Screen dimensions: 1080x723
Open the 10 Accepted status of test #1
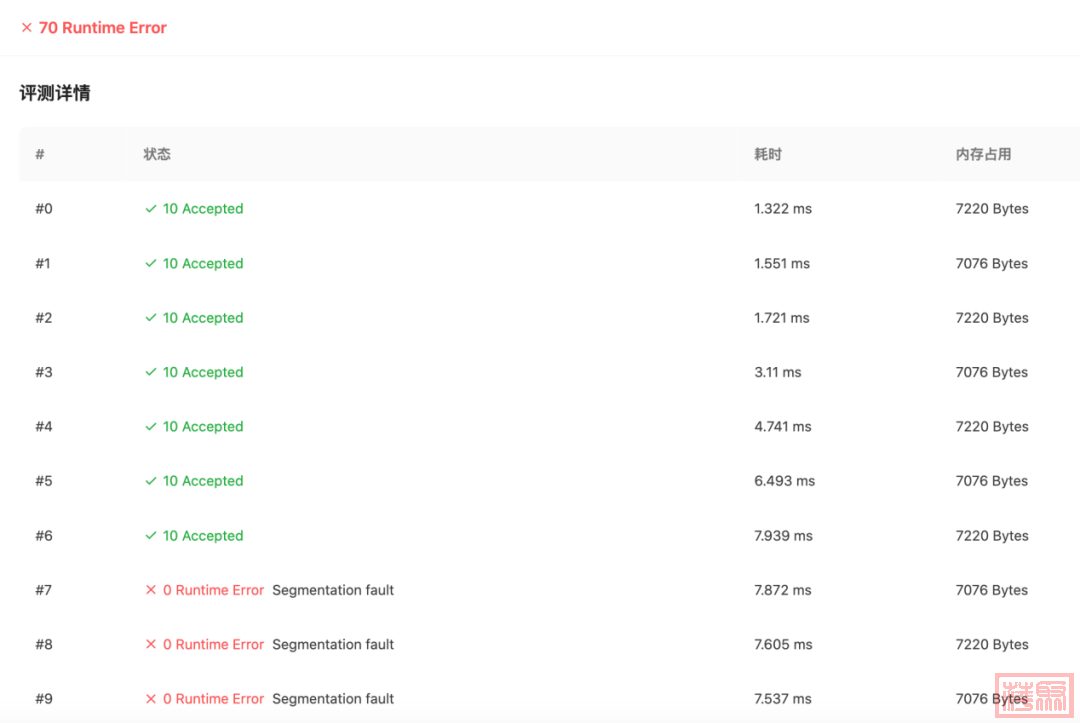tap(203, 264)
